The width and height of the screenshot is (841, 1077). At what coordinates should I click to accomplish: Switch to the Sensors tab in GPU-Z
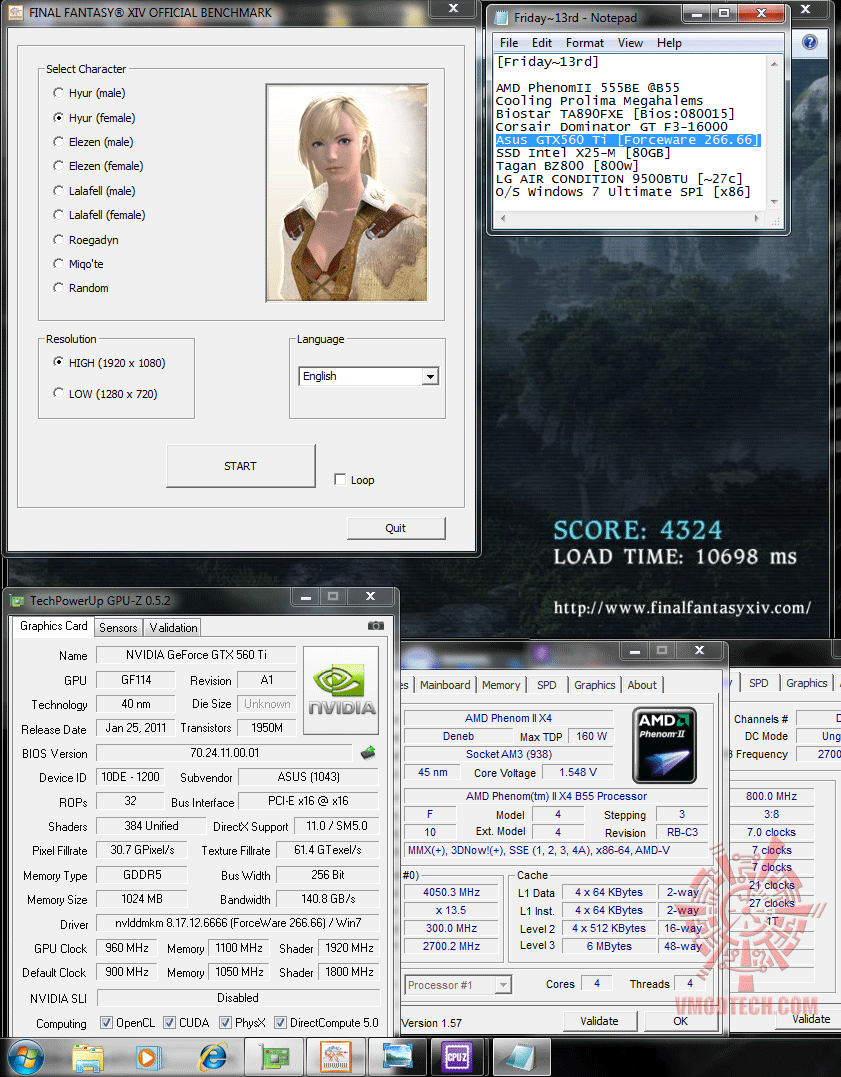(118, 627)
